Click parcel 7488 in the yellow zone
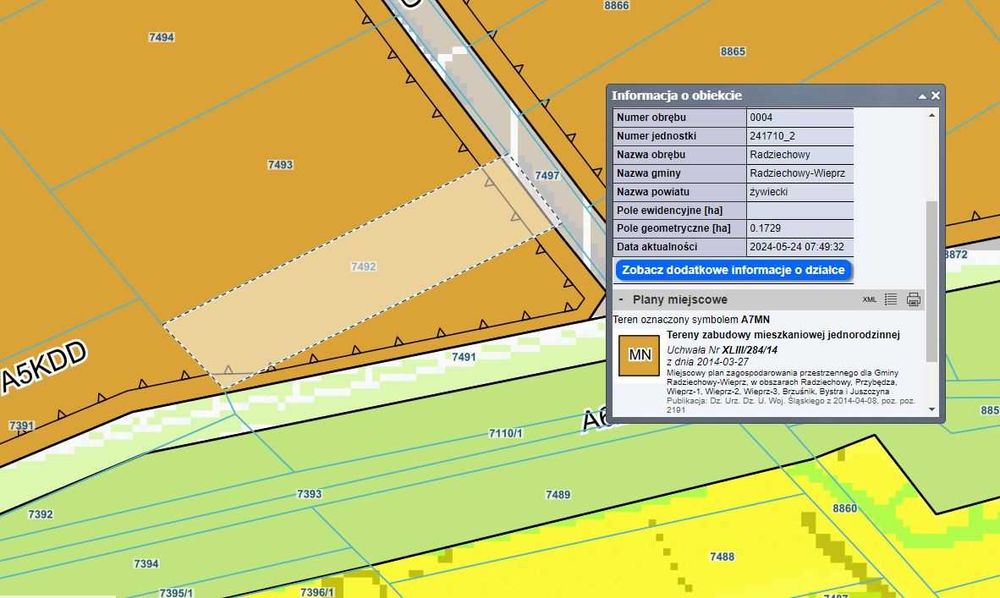 point(722,557)
